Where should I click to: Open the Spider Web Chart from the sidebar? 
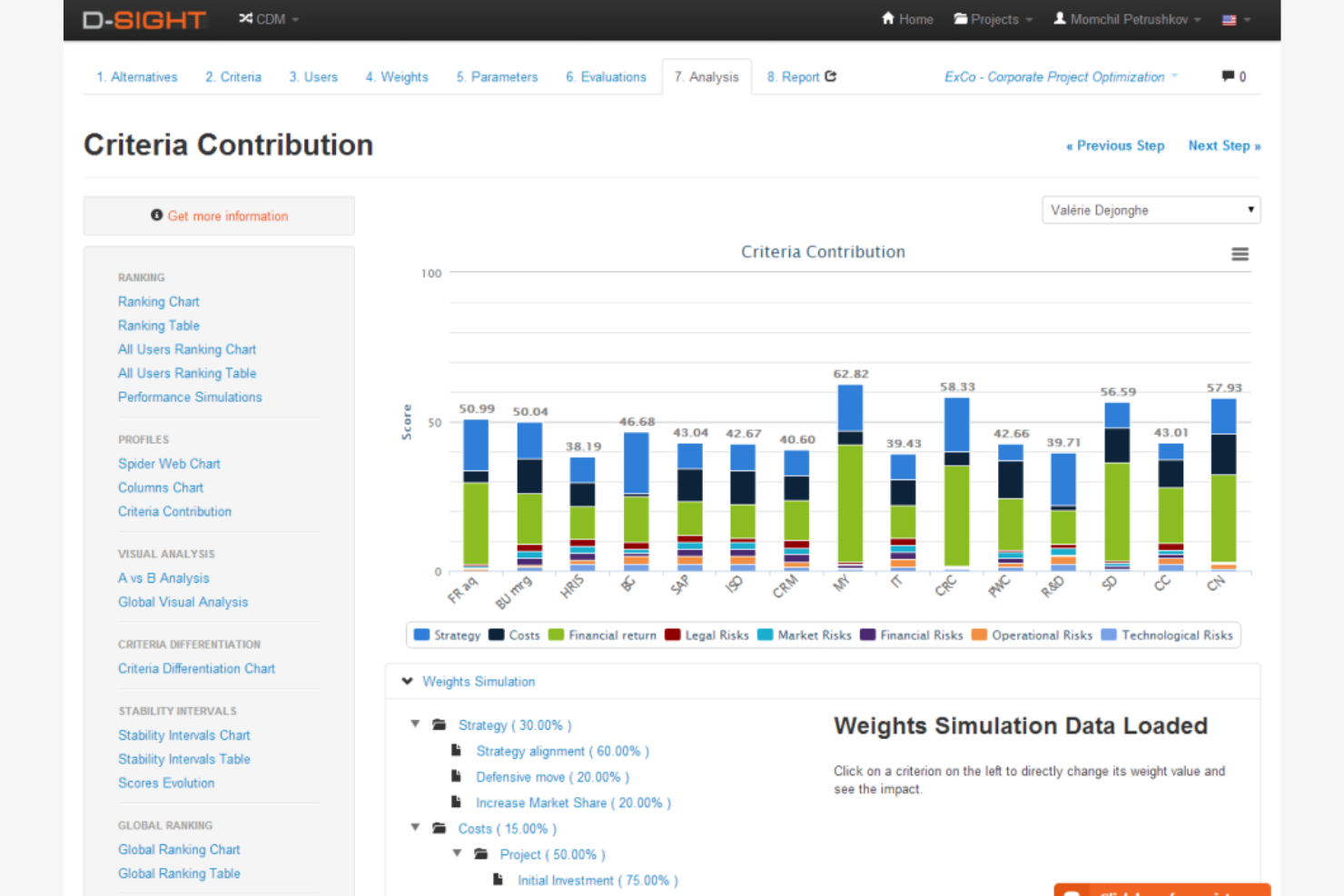(169, 463)
